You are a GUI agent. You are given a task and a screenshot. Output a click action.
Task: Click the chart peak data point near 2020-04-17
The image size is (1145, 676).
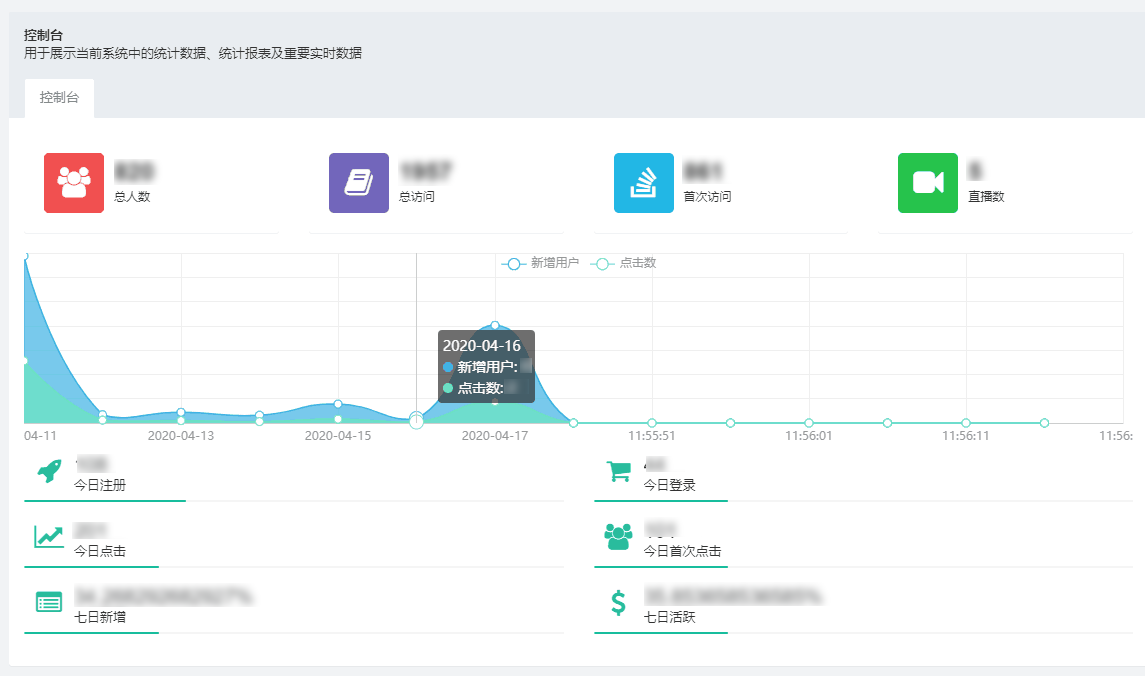[495, 326]
